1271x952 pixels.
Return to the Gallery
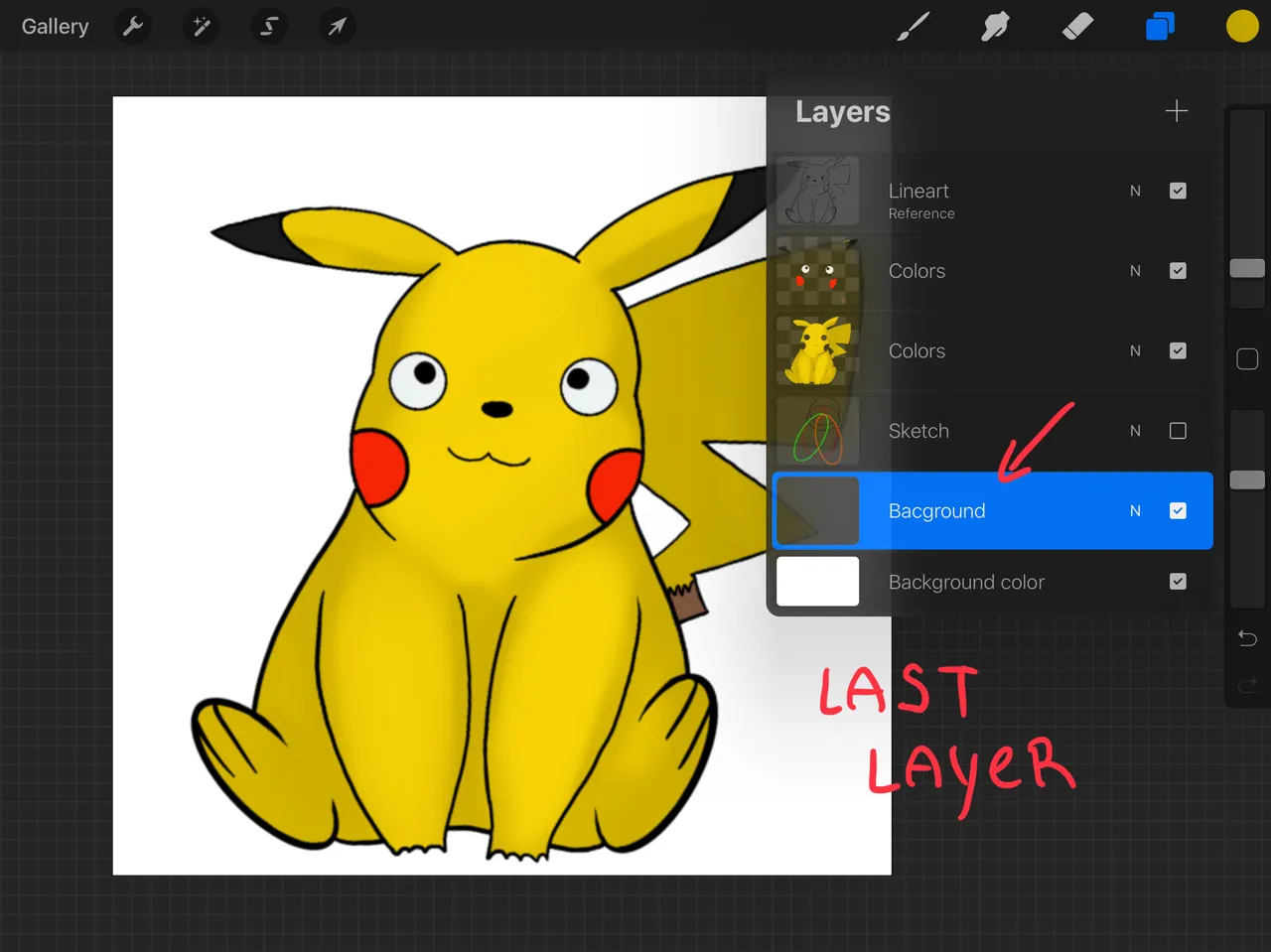pyautogui.click(x=56, y=27)
